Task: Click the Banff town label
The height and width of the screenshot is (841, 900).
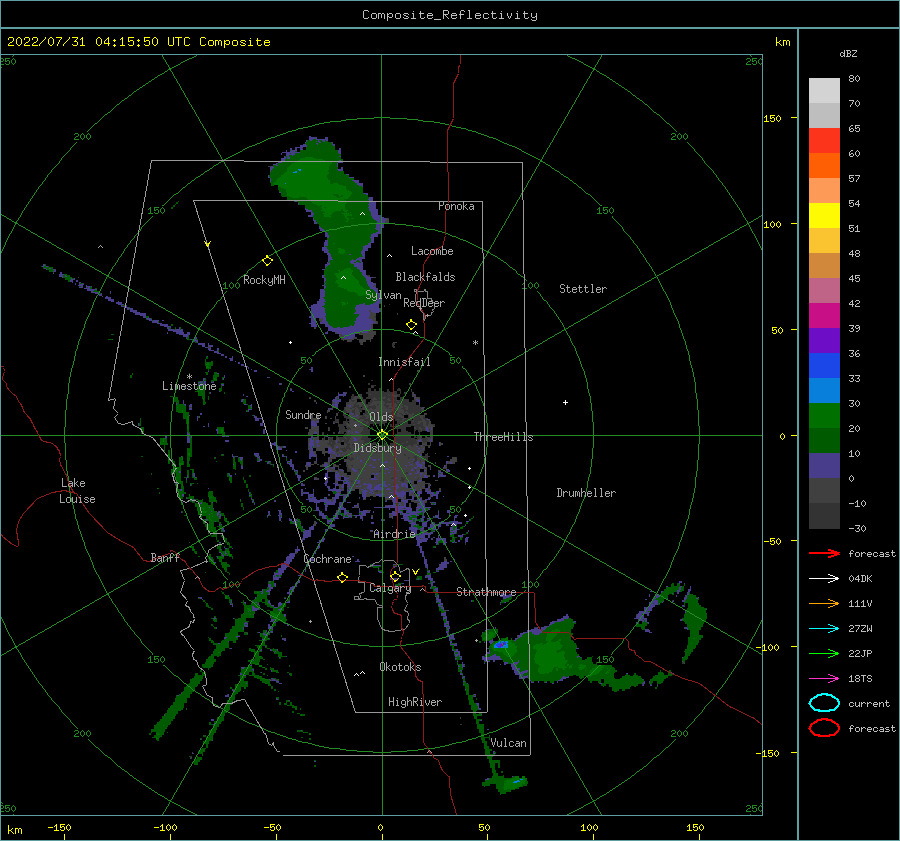Action: [165, 558]
